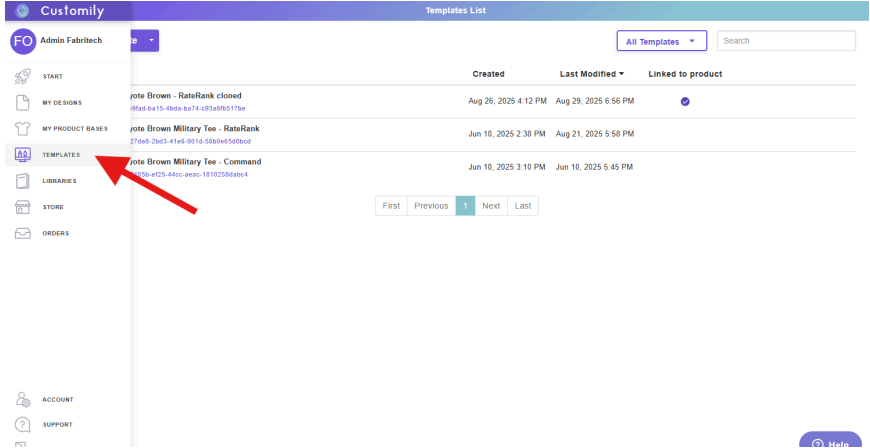
Task: Select the Templates menu item
Action: pos(60,155)
